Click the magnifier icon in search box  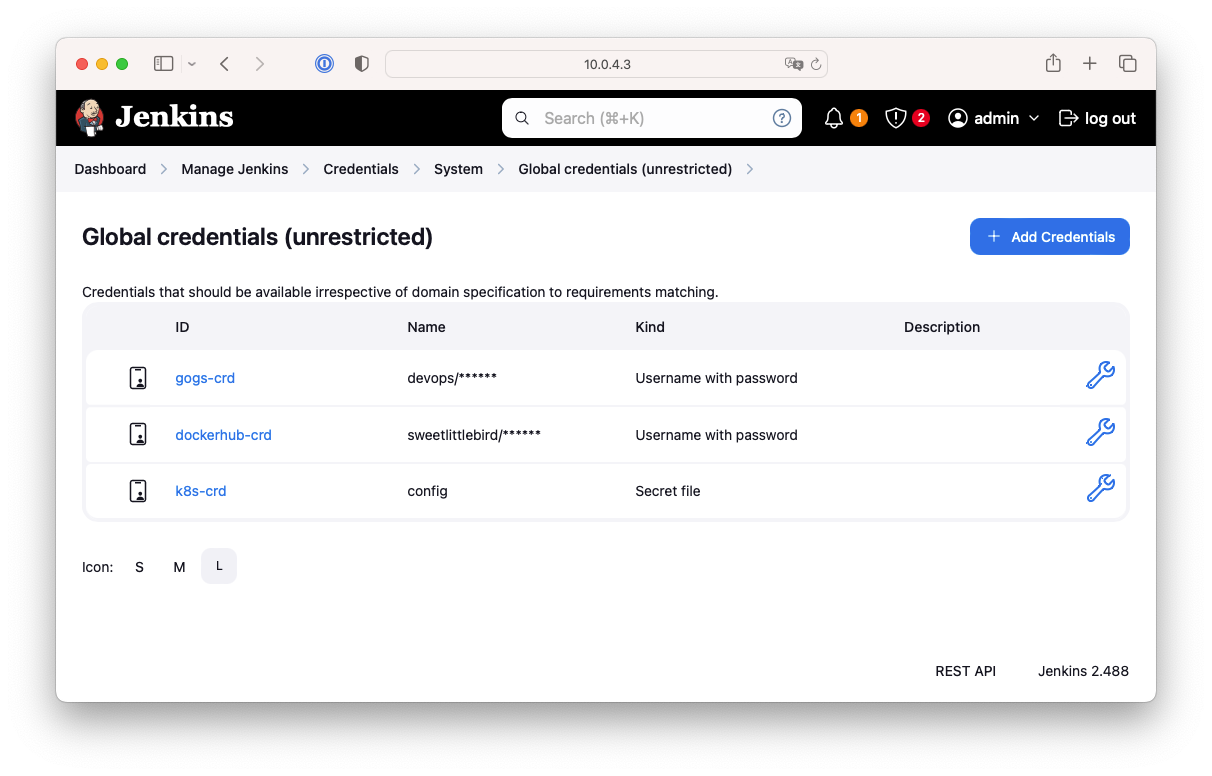pos(522,118)
